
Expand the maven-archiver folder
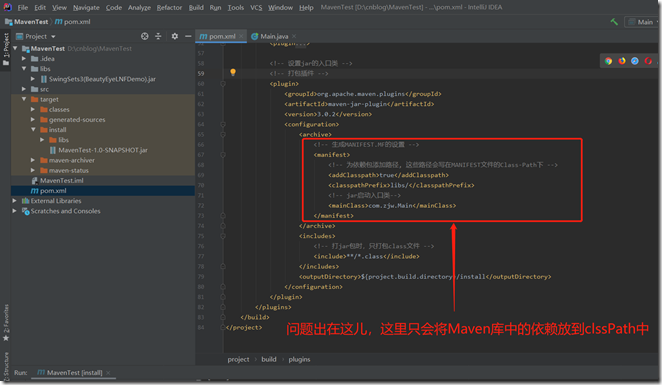tap(33, 160)
